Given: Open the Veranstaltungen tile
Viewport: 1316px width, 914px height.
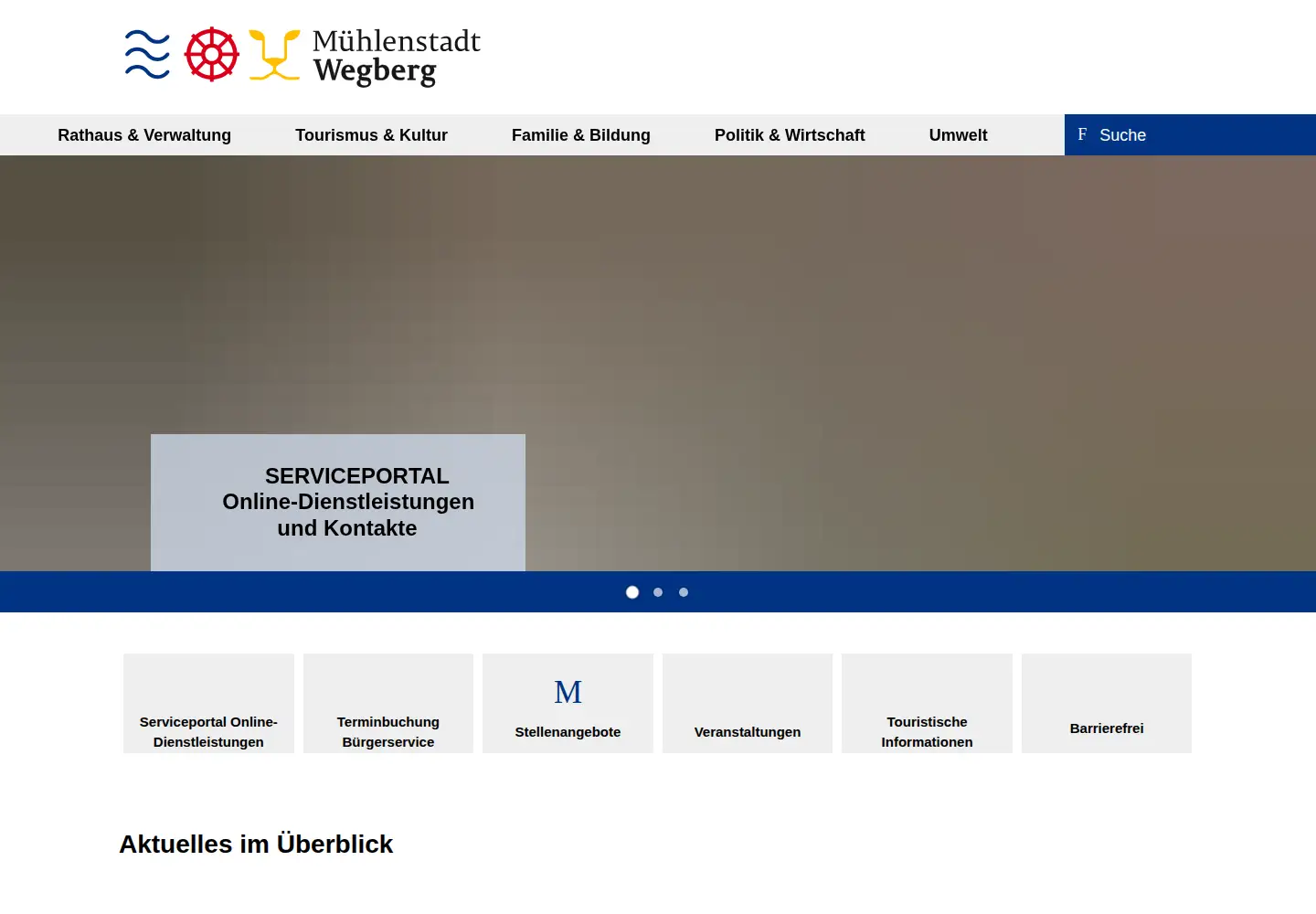Looking at the screenshot, I should 748,704.
